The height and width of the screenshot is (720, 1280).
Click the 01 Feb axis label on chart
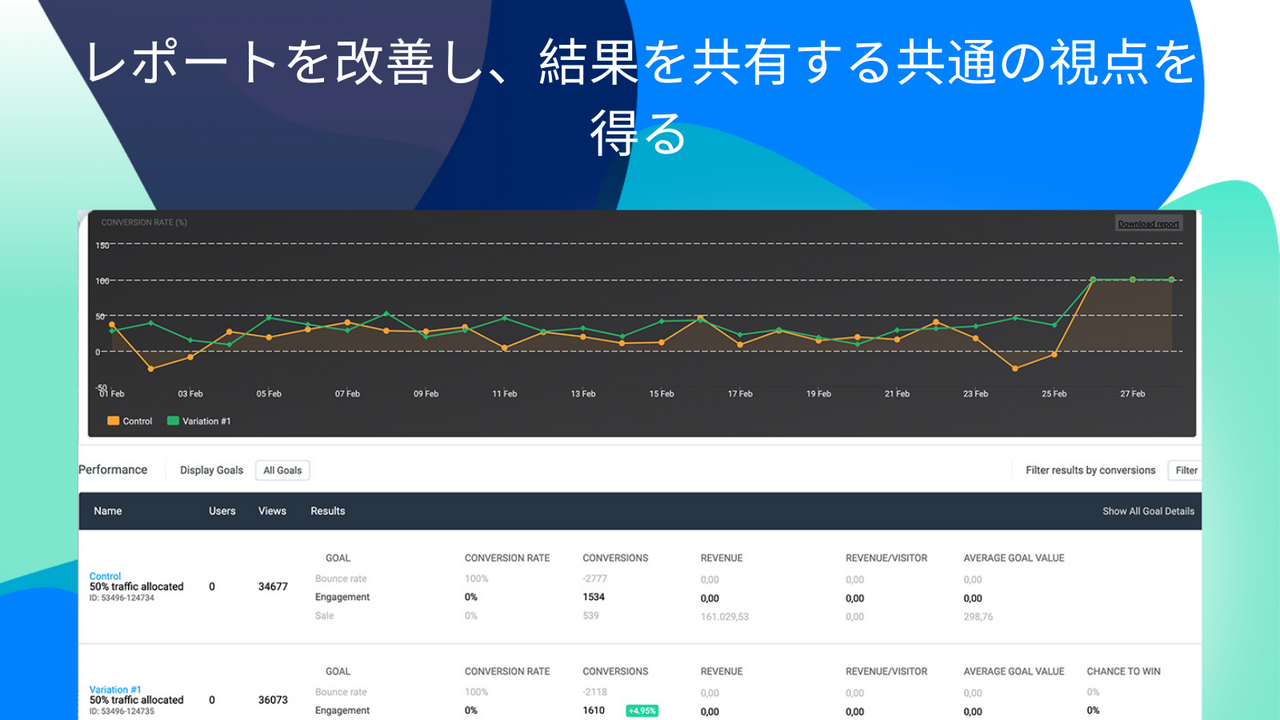point(111,394)
